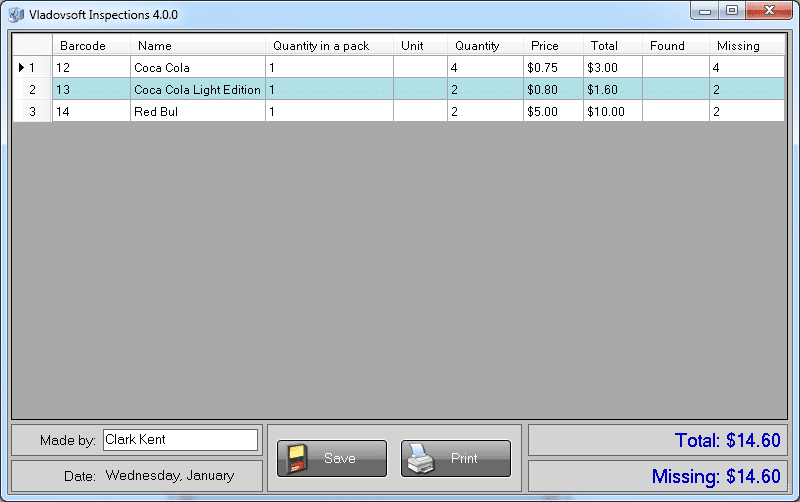Click row header number 3
Viewport: 800px width, 502px height.
[x=32, y=112]
